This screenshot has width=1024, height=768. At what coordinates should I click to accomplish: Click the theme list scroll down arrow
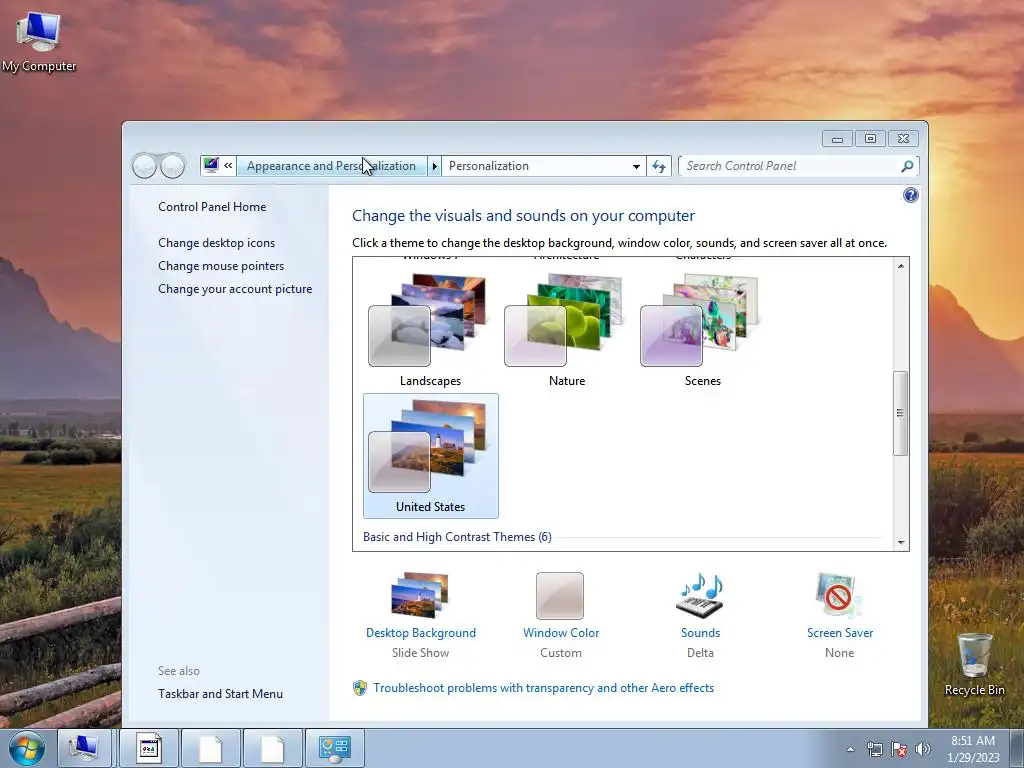tap(901, 542)
